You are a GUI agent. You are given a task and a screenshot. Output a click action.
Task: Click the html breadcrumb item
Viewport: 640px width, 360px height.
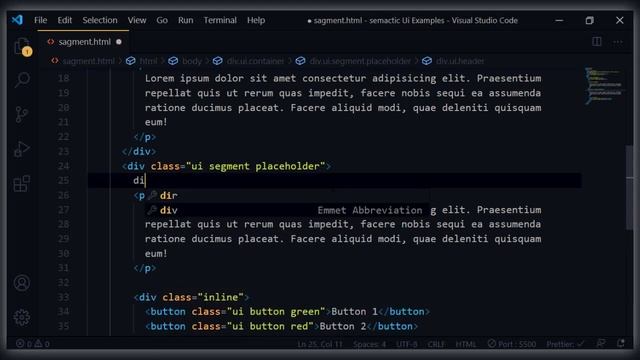pos(148,61)
